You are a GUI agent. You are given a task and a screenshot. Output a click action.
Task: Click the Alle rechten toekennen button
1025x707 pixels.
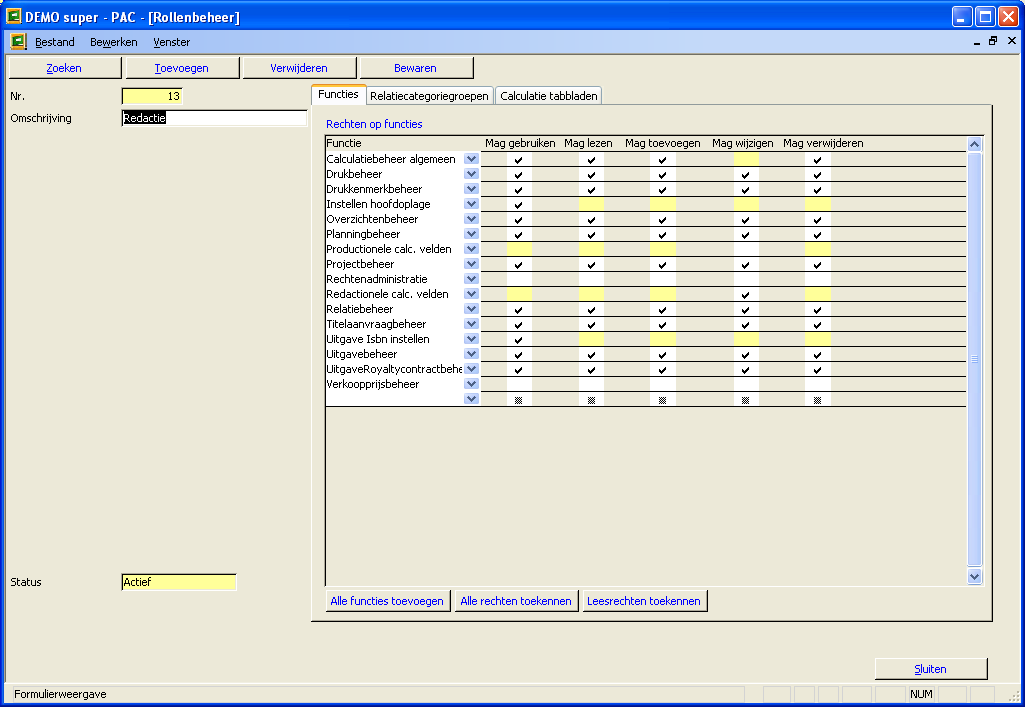(x=516, y=601)
